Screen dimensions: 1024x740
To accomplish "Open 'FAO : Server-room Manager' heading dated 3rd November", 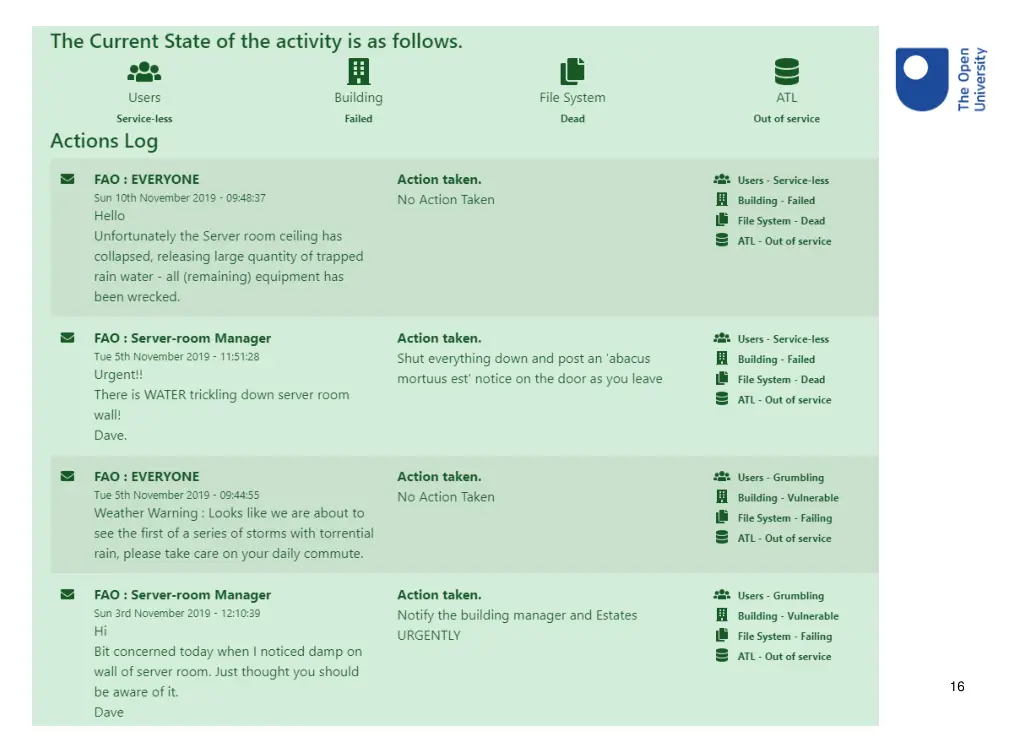I will 182,595.
